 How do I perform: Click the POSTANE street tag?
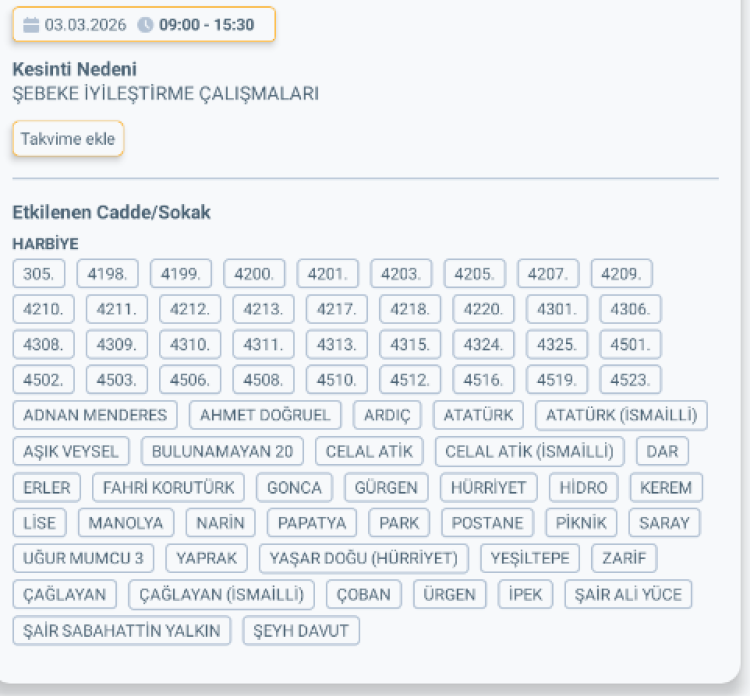pyautogui.click(x=487, y=523)
